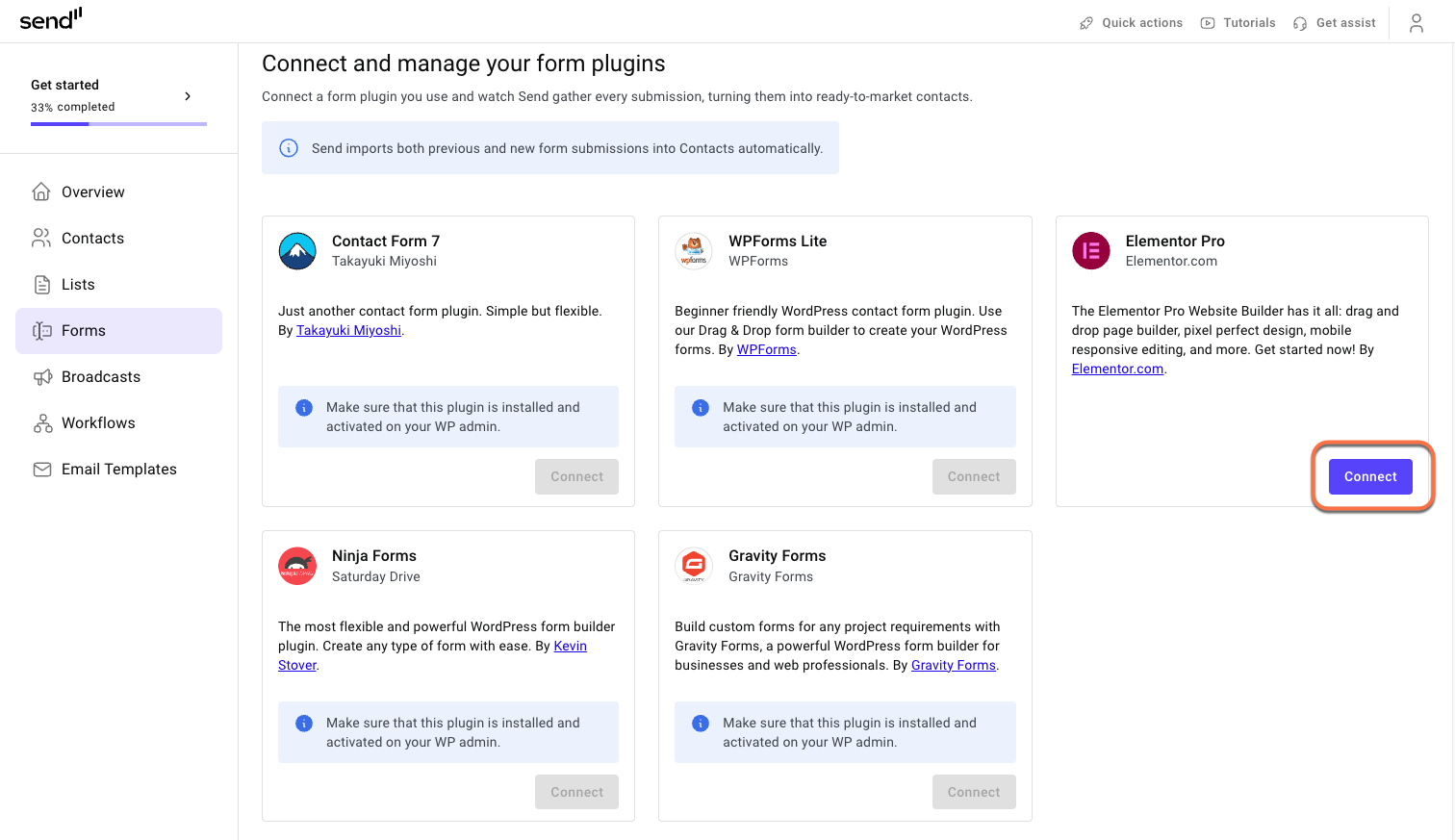Viewport: 1455px width, 840px height.
Task: Open Quick actions rocket icon
Action: [1086, 23]
